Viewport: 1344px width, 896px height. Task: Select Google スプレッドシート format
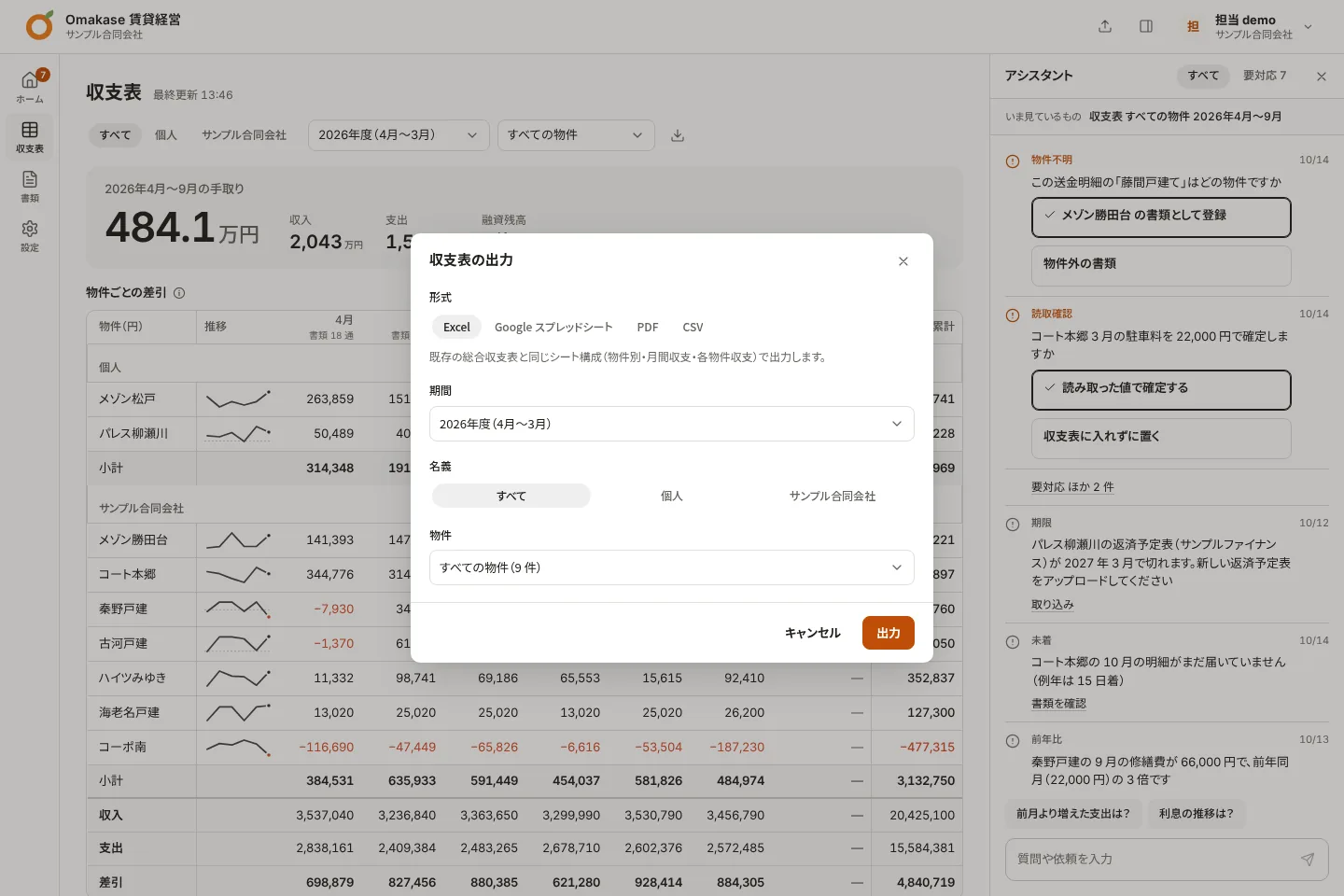point(553,327)
